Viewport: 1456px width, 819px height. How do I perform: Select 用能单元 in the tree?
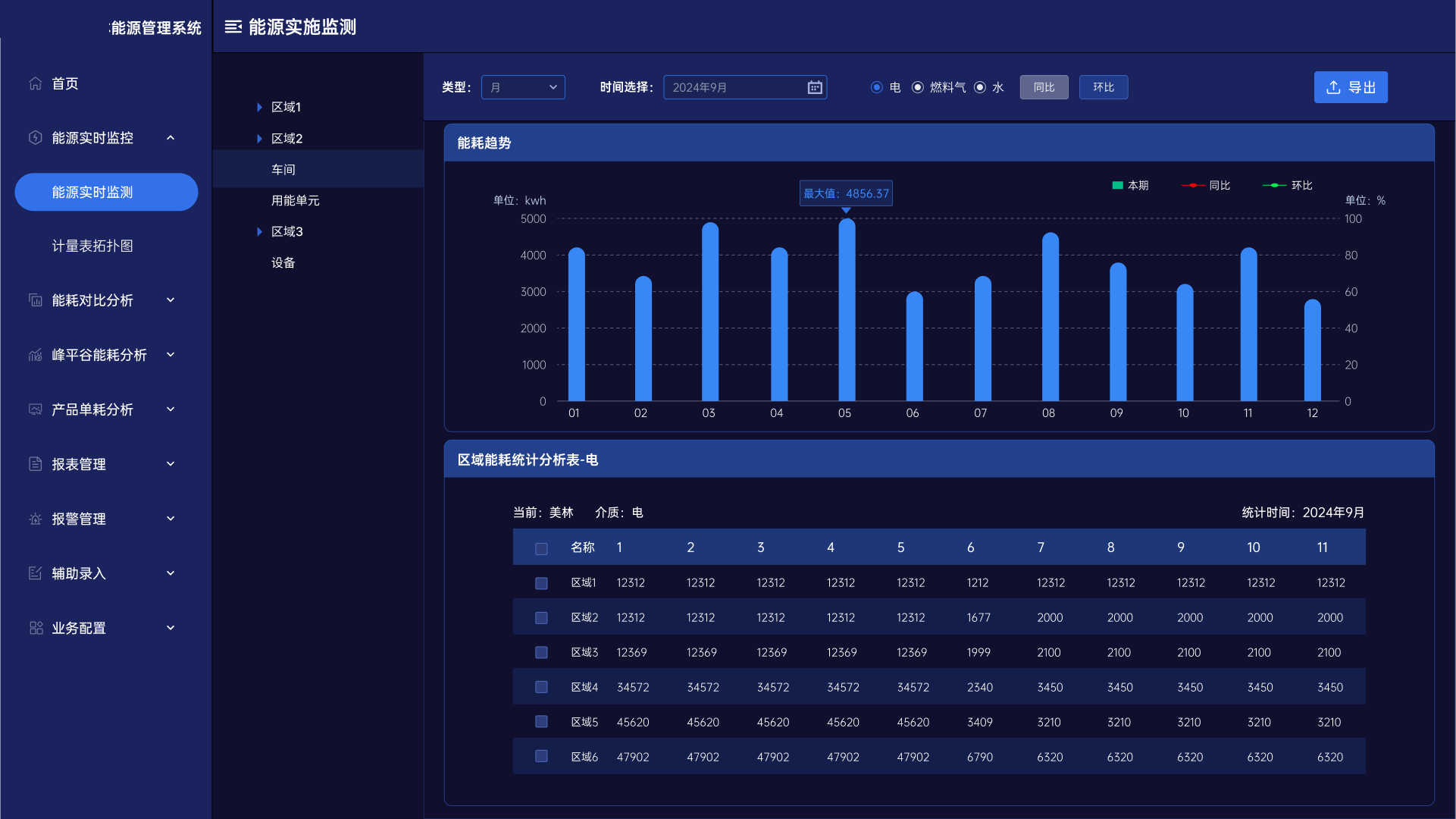tap(296, 200)
